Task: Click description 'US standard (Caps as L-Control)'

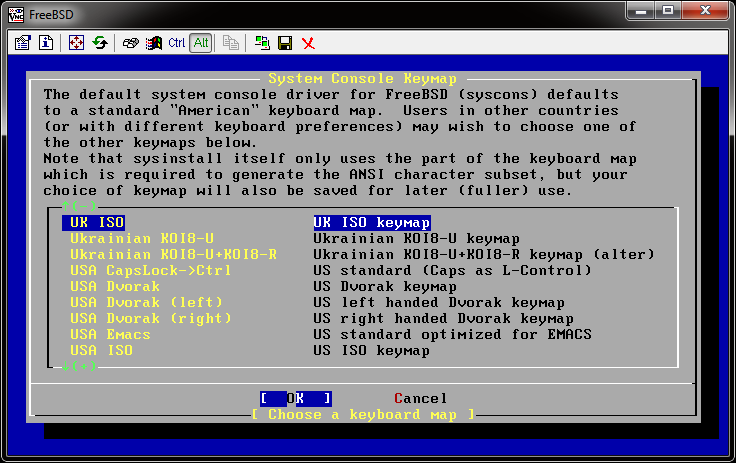Action: pos(452,270)
